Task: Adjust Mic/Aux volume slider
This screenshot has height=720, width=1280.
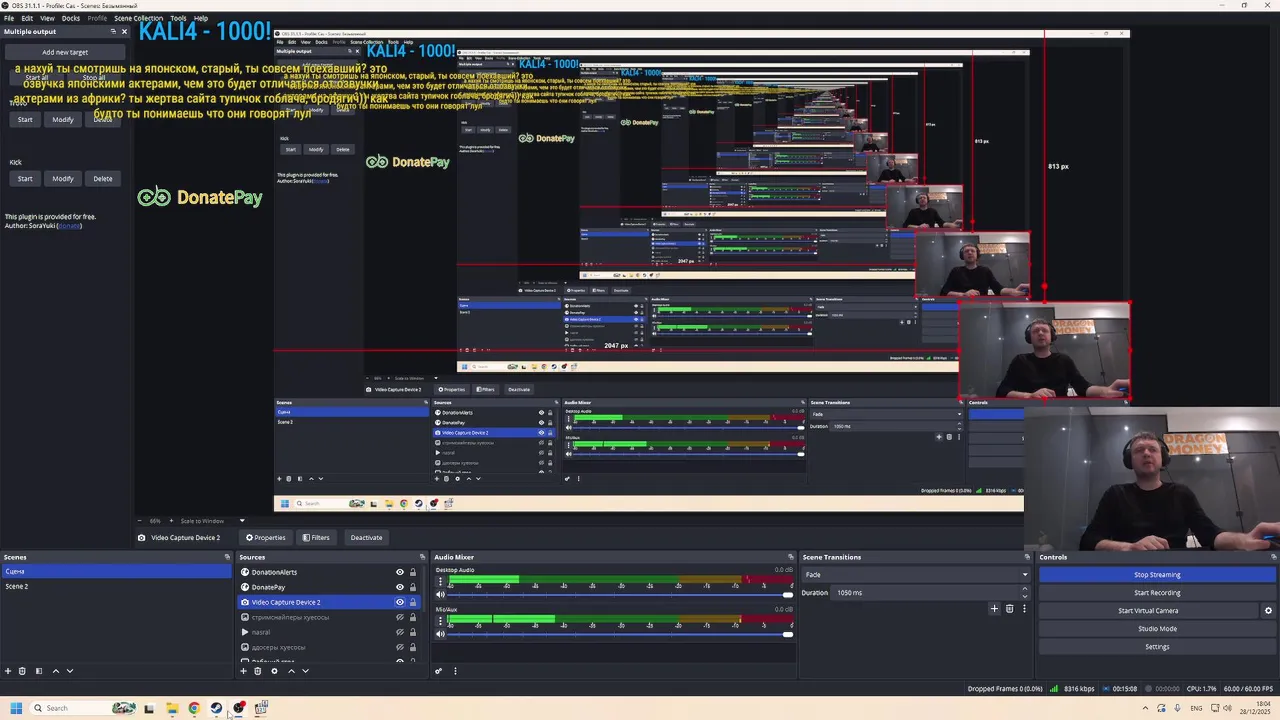Action: point(619,634)
